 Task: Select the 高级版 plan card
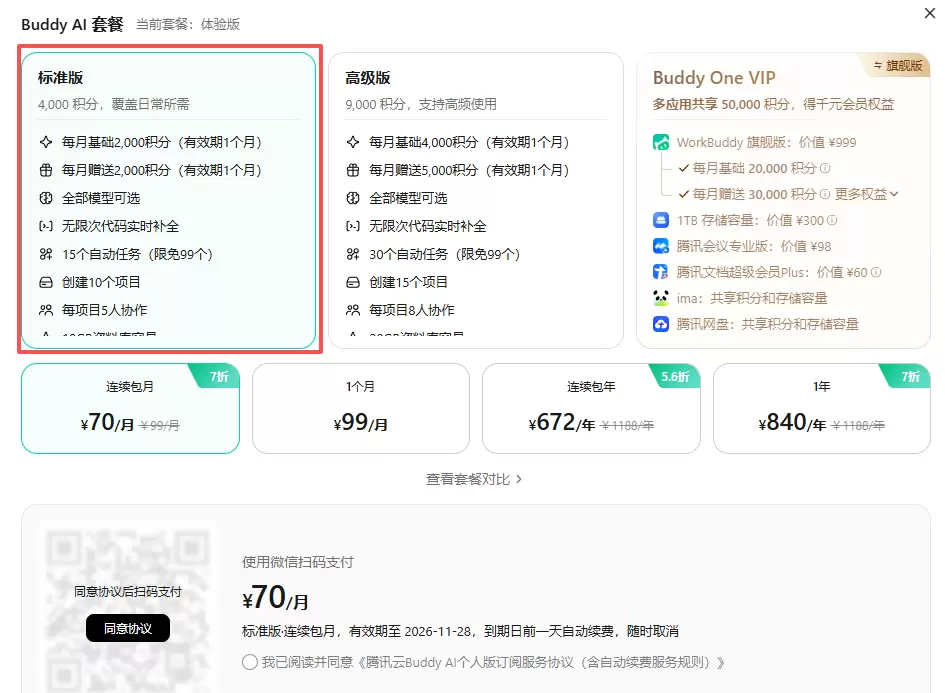(x=476, y=200)
